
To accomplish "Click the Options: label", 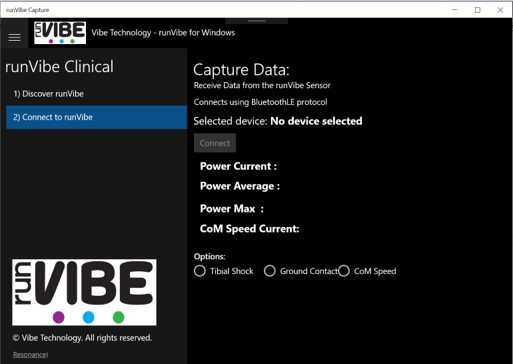I will (209, 256).
